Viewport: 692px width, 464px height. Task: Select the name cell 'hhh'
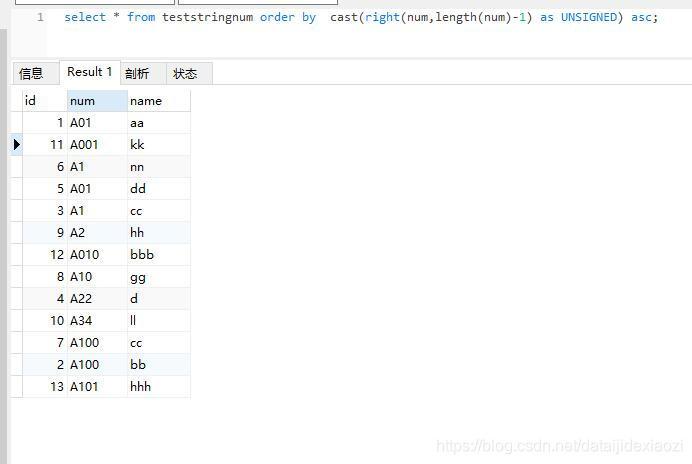(x=159, y=386)
